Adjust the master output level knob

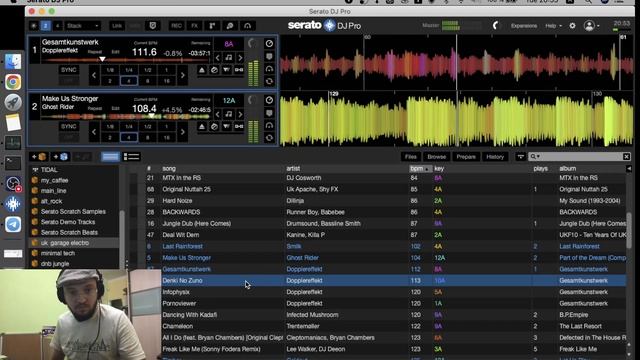495,26
